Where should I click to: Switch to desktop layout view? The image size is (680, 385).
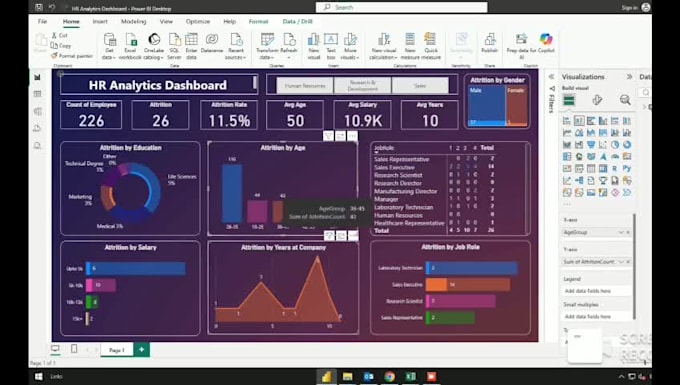(55, 349)
